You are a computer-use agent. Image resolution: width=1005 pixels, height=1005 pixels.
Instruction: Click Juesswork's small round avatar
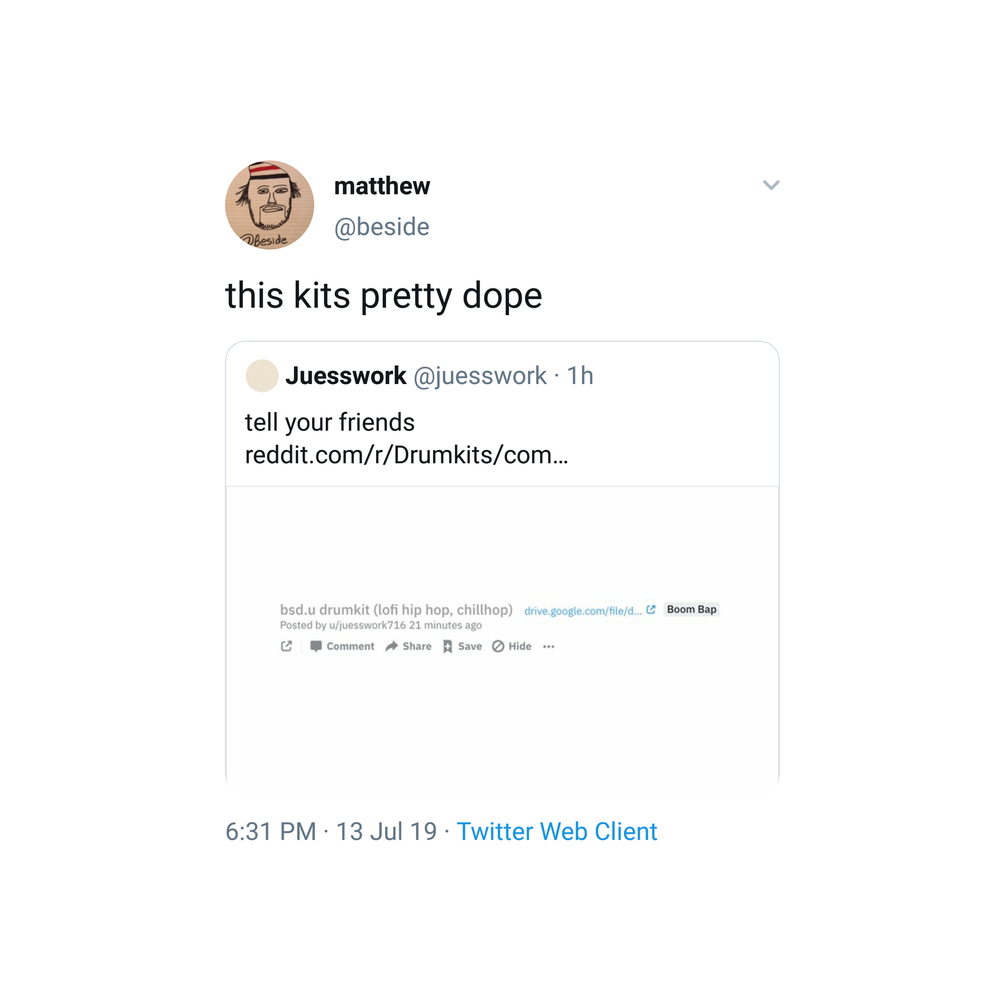[x=262, y=376]
